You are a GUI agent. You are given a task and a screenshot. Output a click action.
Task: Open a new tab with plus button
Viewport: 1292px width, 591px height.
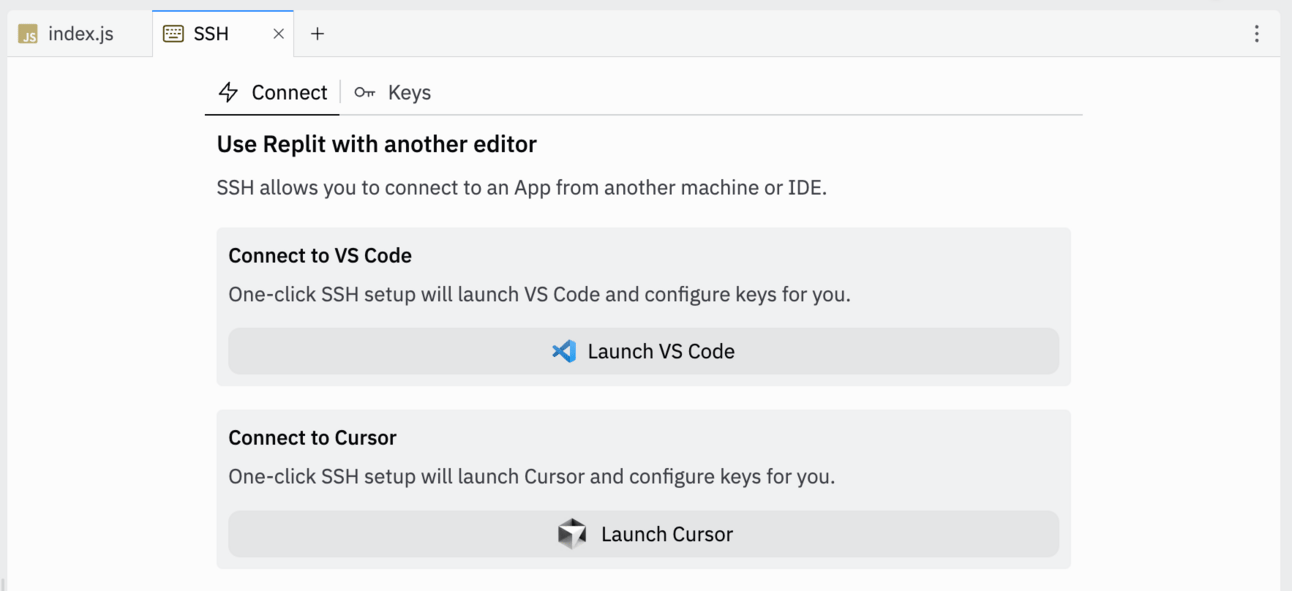317,34
